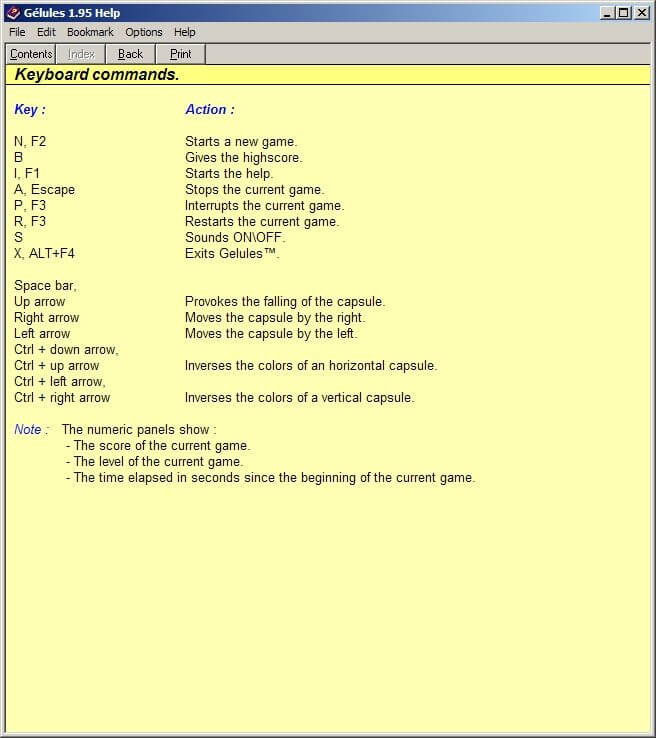Open the Options menu
Screen dimensions: 656x738
[144, 32]
